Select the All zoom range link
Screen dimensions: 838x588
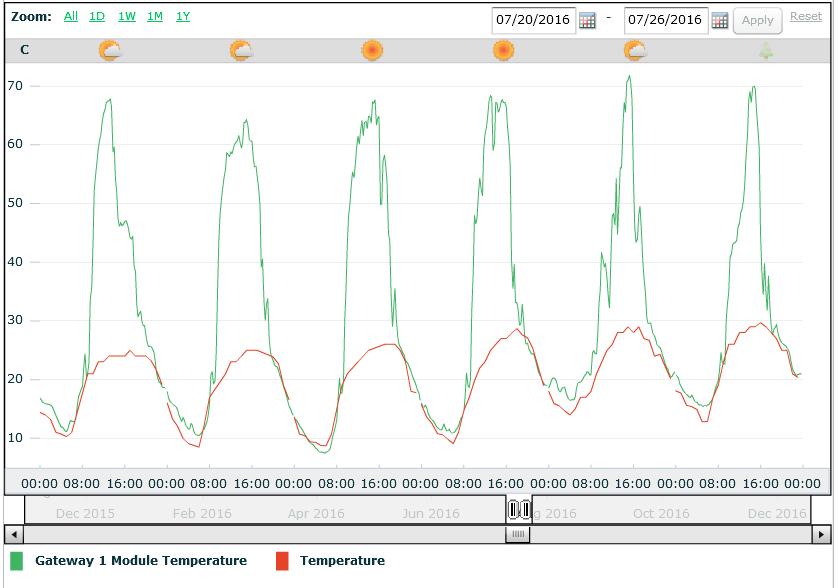coord(71,17)
